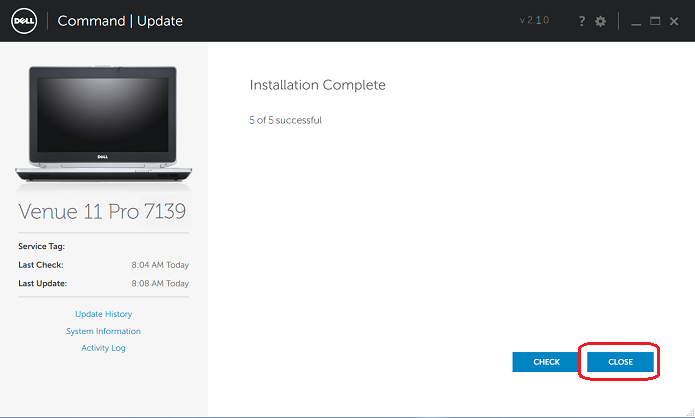Screen dimensions: 695x418
Task: Click the Installation Complete heading
Action: coord(317,85)
